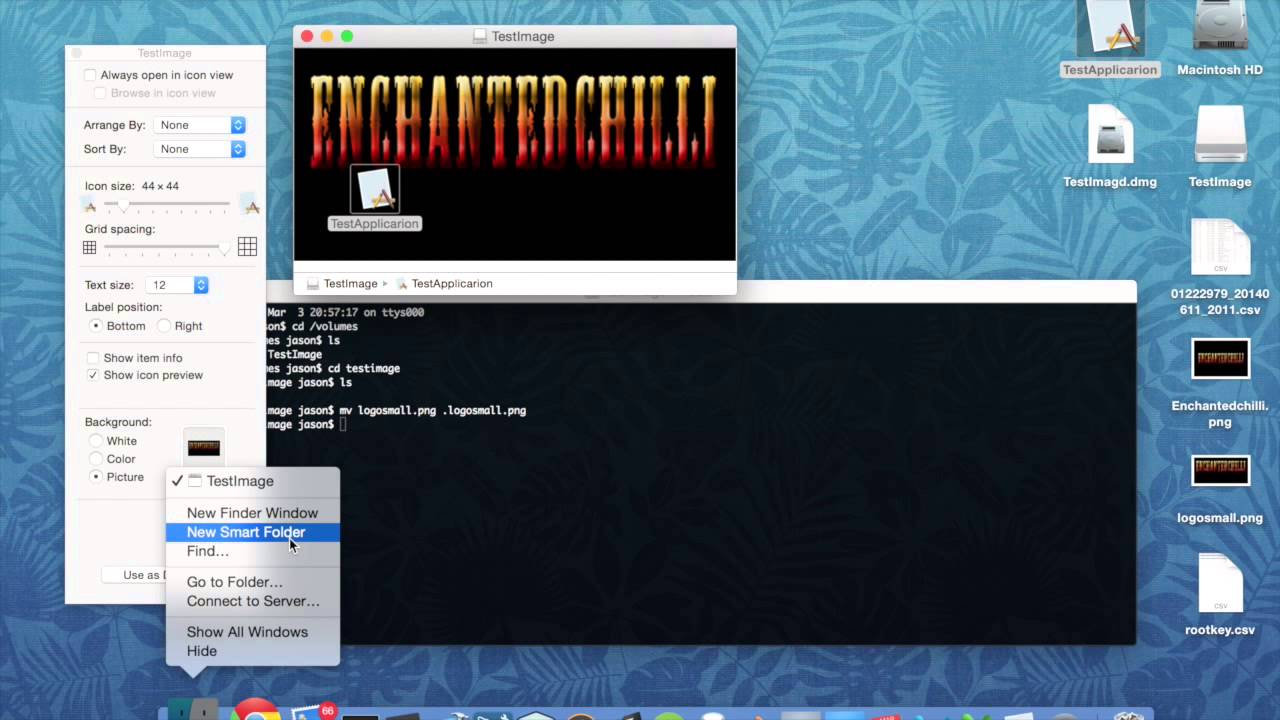Choose Connect to Server... menu item
1280x720 pixels.
click(x=253, y=601)
